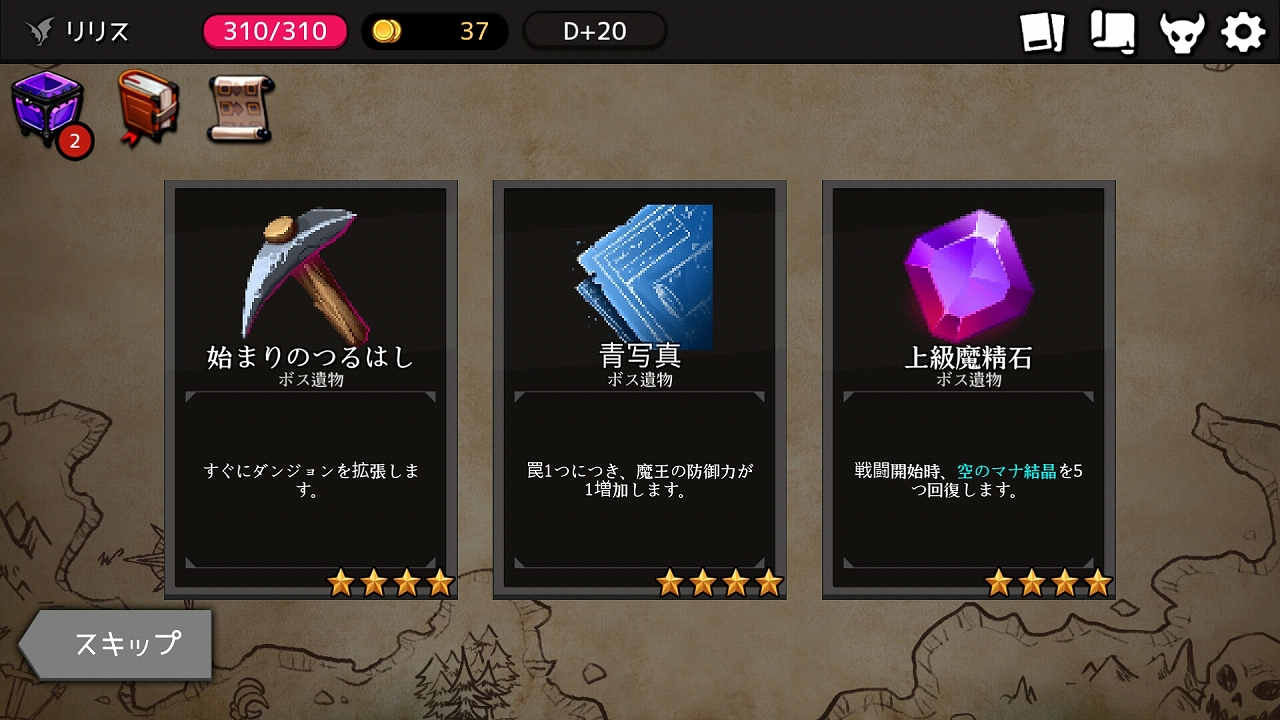Click the gold coin counter showing 37
Image resolution: width=1280 pixels, height=720 pixels.
pos(435,31)
